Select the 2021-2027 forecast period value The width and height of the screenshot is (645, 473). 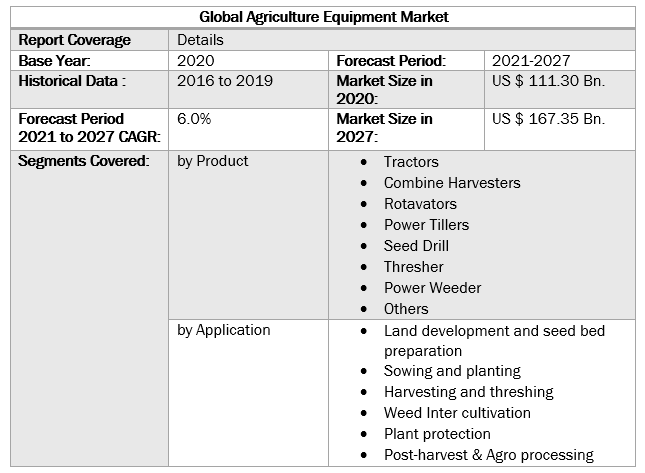click(x=531, y=60)
